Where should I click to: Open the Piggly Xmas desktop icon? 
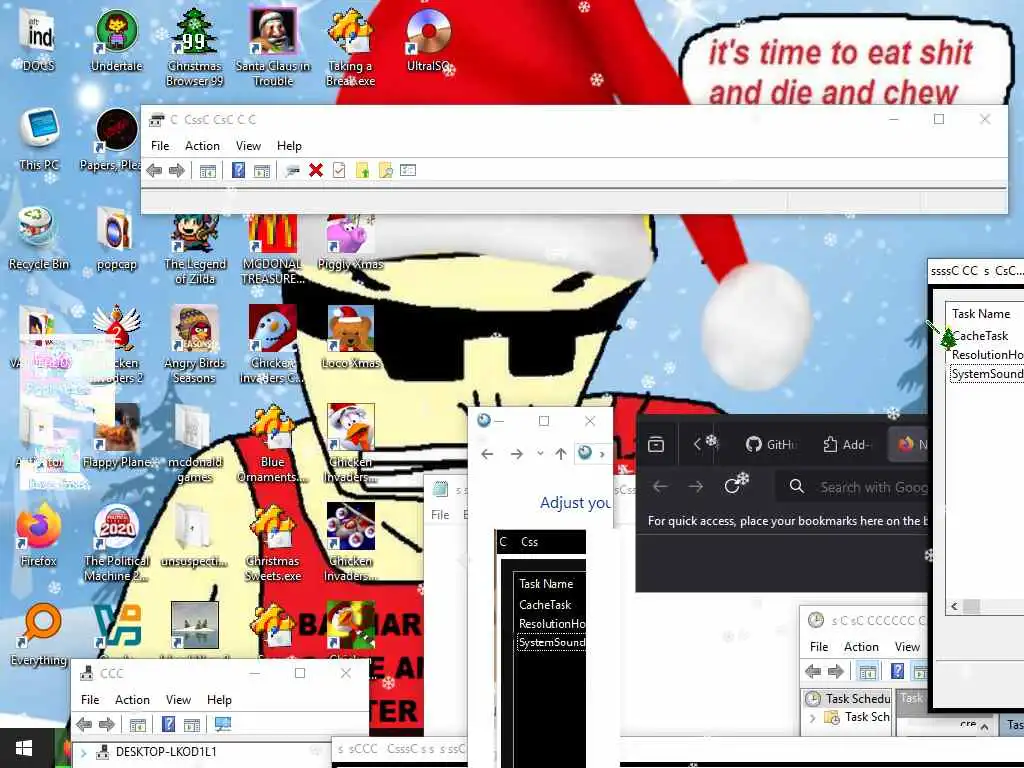(351, 243)
